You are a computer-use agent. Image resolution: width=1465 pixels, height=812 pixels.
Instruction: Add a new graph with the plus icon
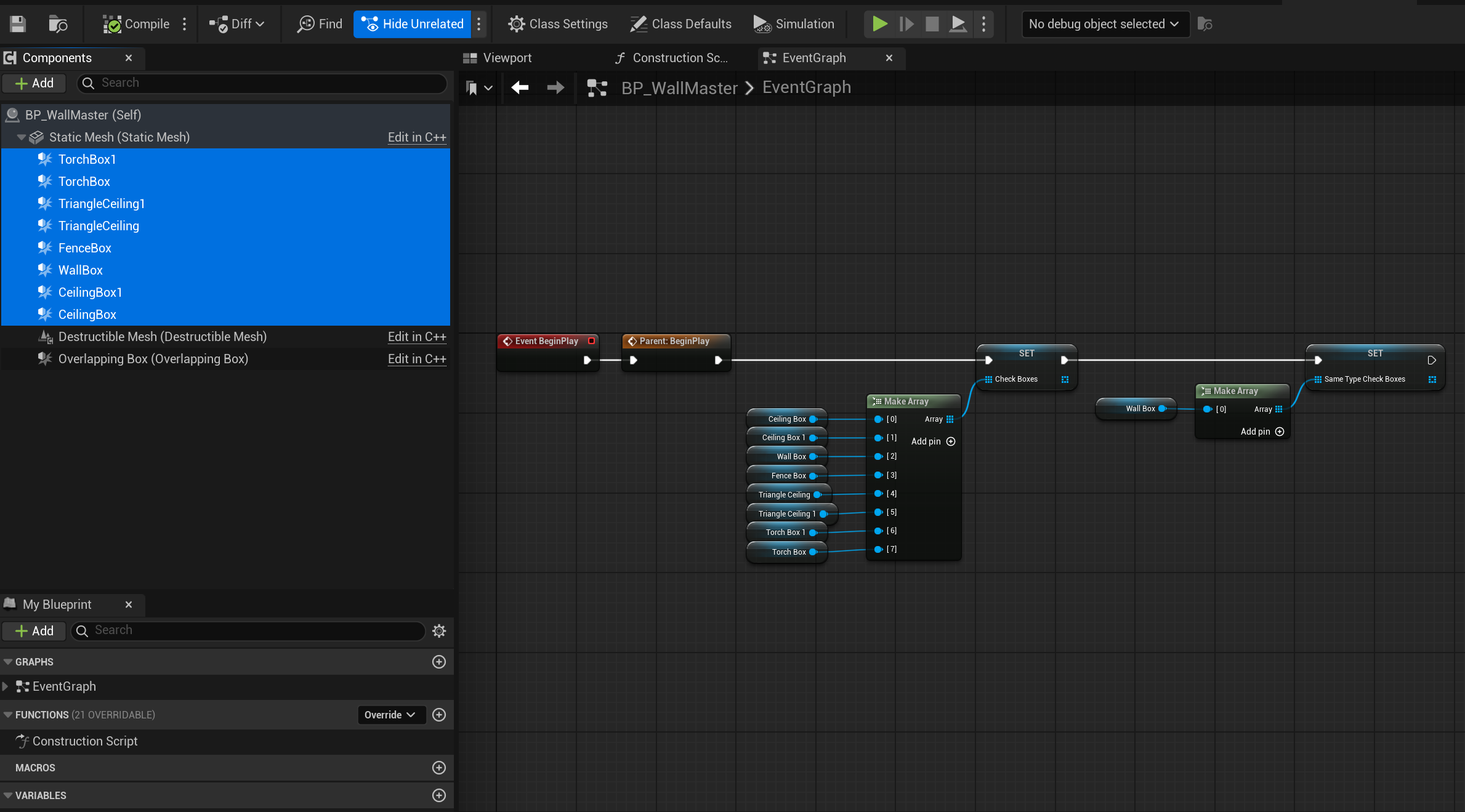pyautogui.click(x=439, y=662)
